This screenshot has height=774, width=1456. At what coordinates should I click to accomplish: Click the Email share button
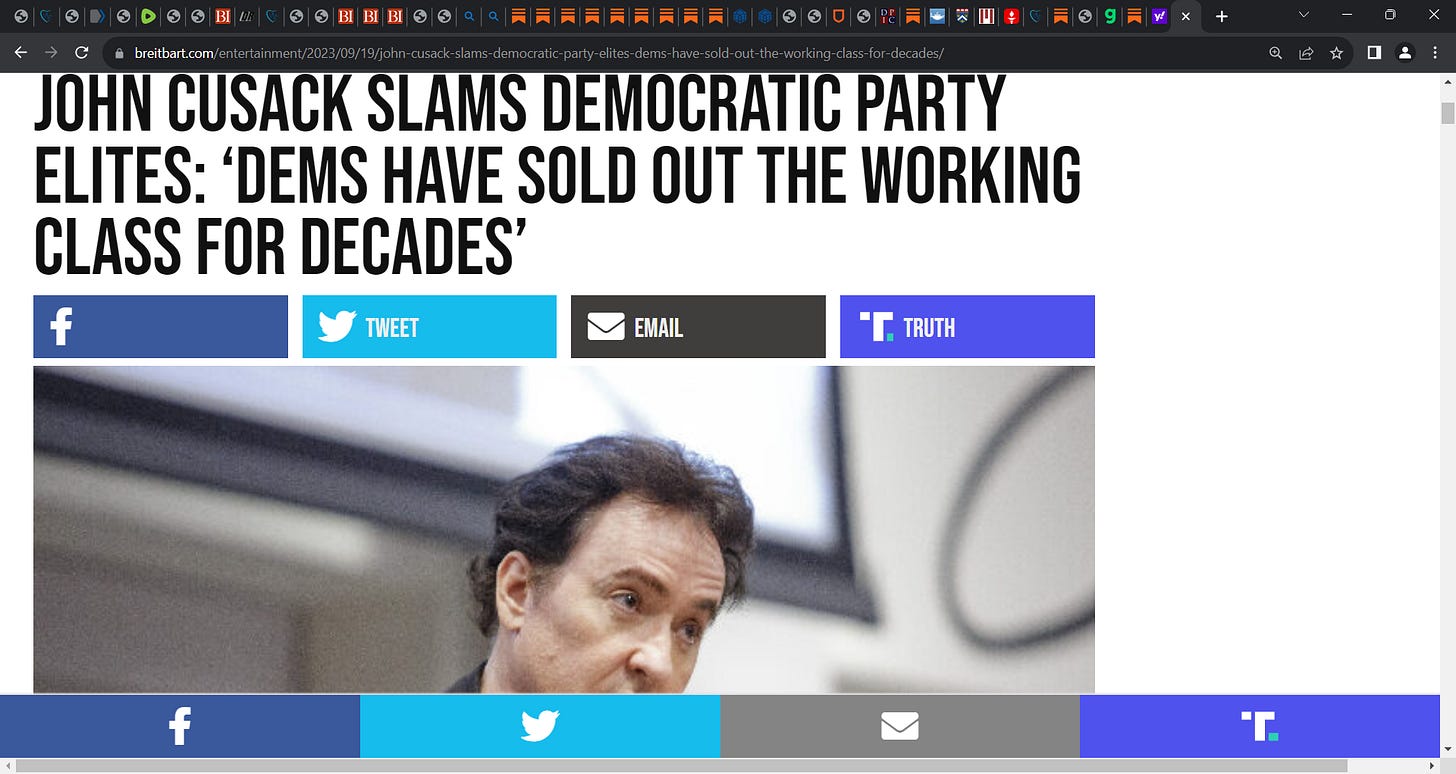click(698, 327)
